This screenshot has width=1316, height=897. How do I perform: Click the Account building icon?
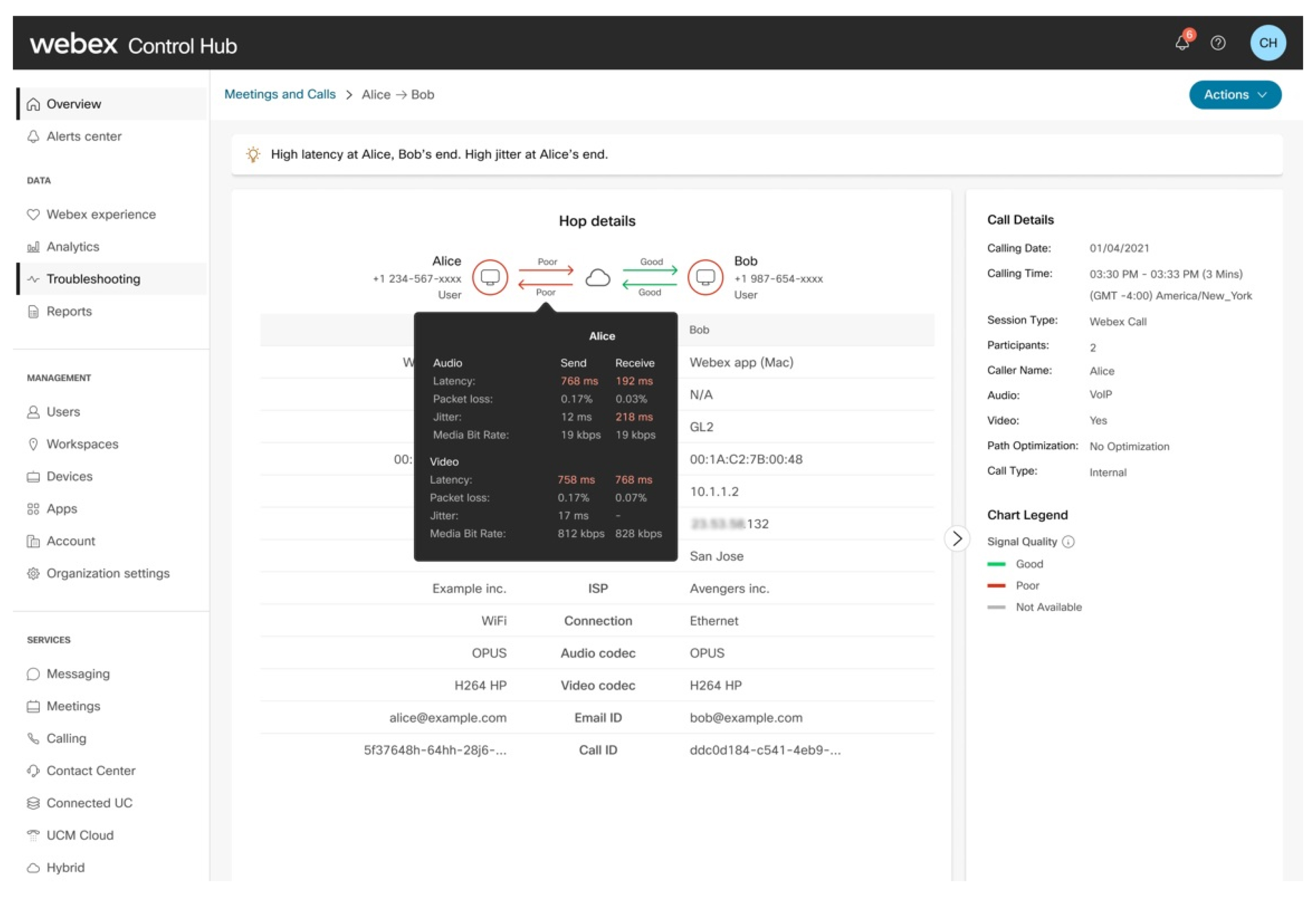pos(33,541)
